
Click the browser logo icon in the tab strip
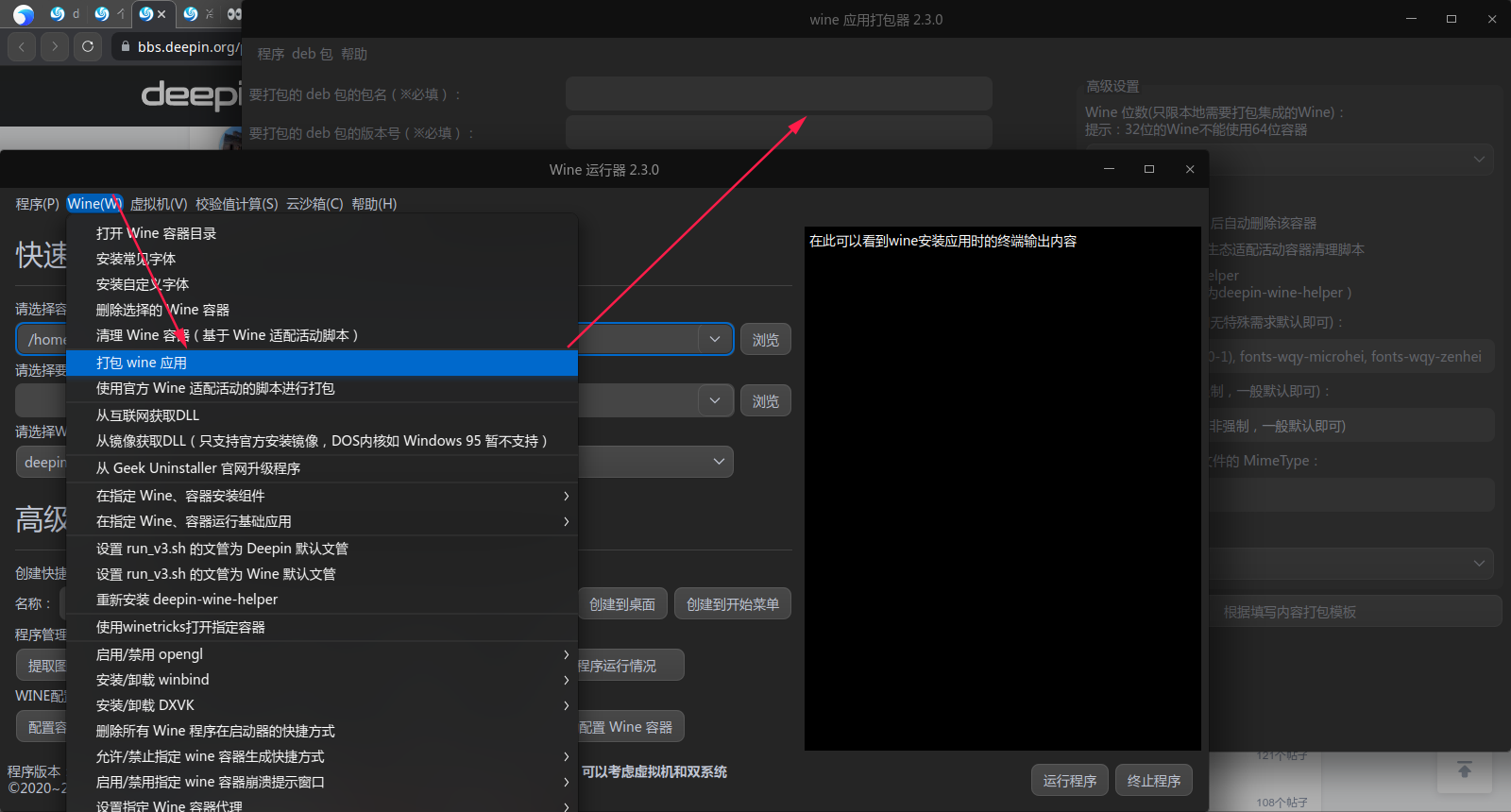(x=24, y=14)
